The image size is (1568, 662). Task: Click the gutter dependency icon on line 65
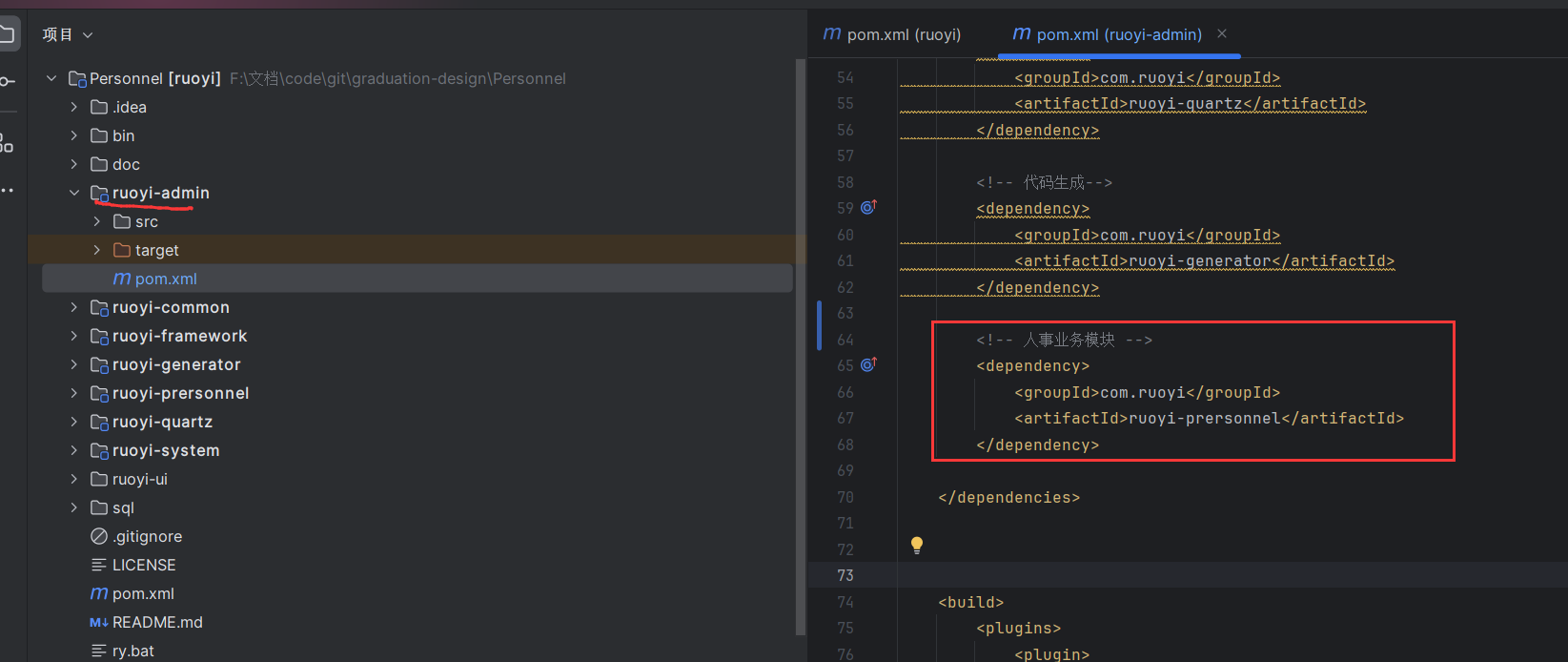(x=868, y=364)
